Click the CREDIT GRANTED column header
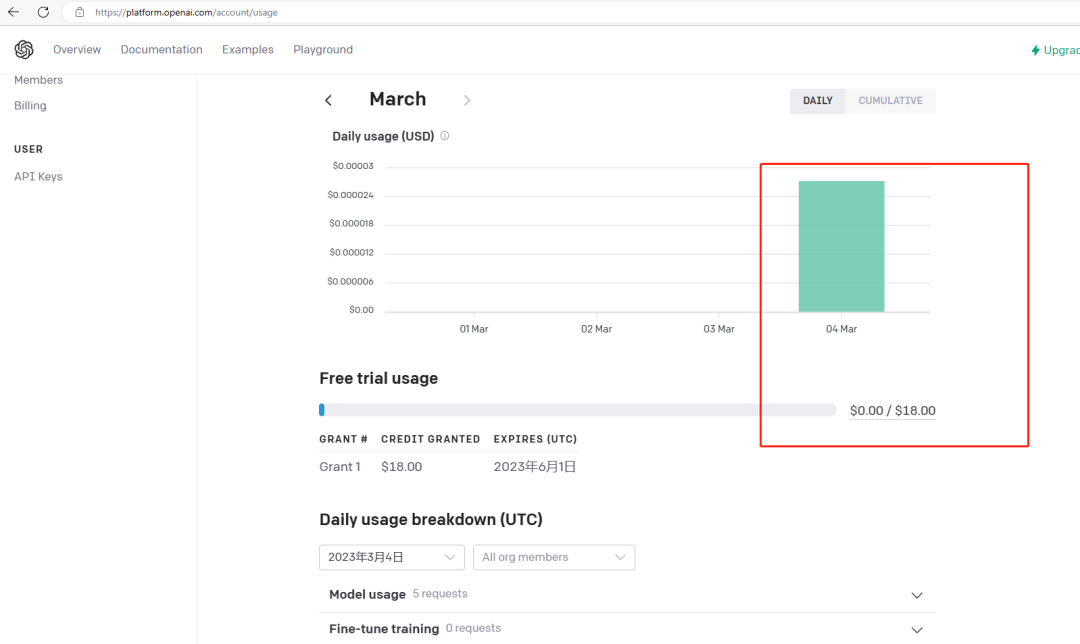Viewport: 1080px width, 644px height. 430,439
